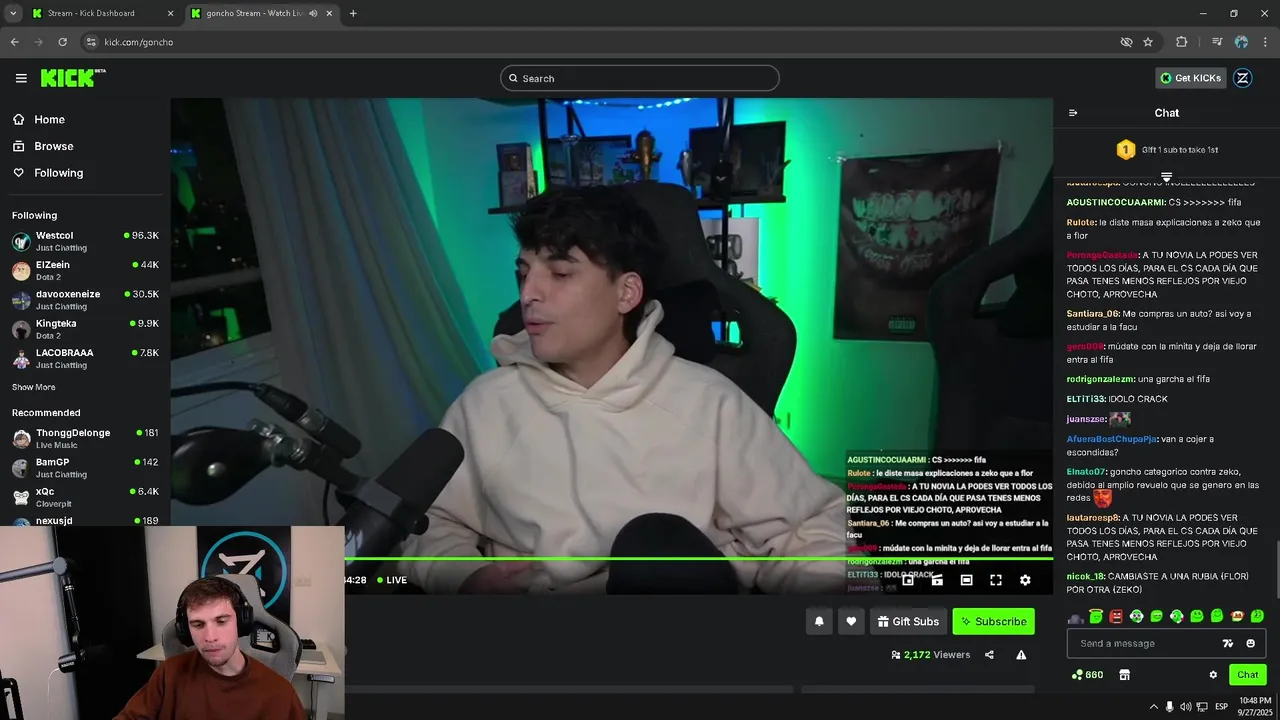Show hidden system tray icons chevron

pos(1152,707)
